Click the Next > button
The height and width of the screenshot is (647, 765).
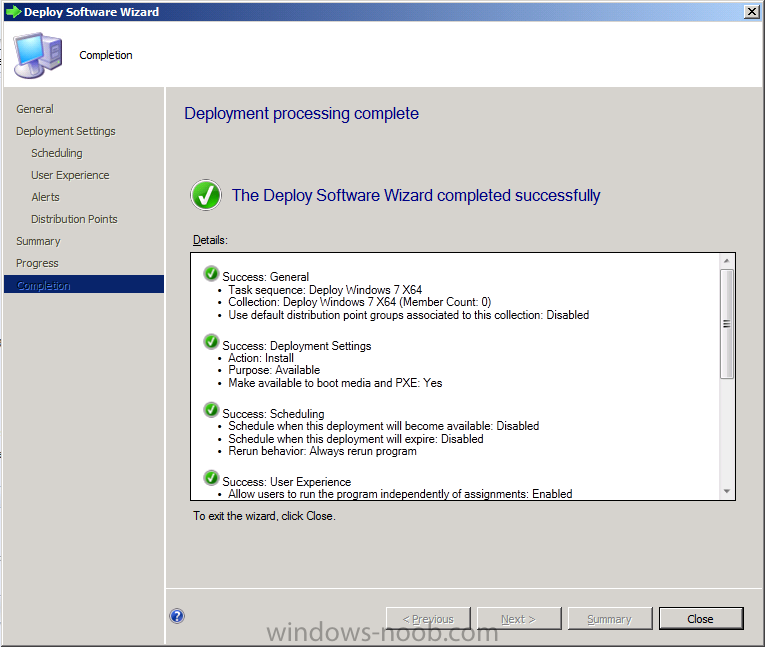519,619
